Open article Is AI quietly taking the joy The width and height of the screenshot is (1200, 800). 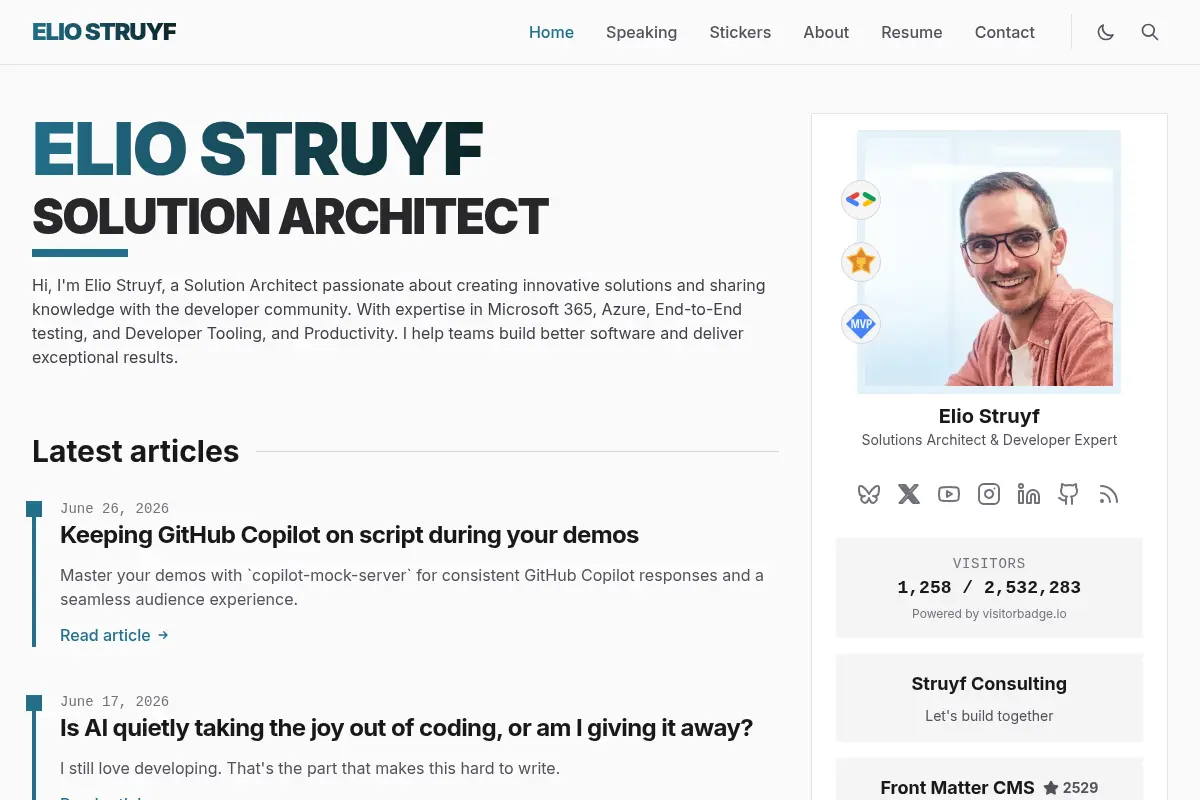click(x=406, y=728)
